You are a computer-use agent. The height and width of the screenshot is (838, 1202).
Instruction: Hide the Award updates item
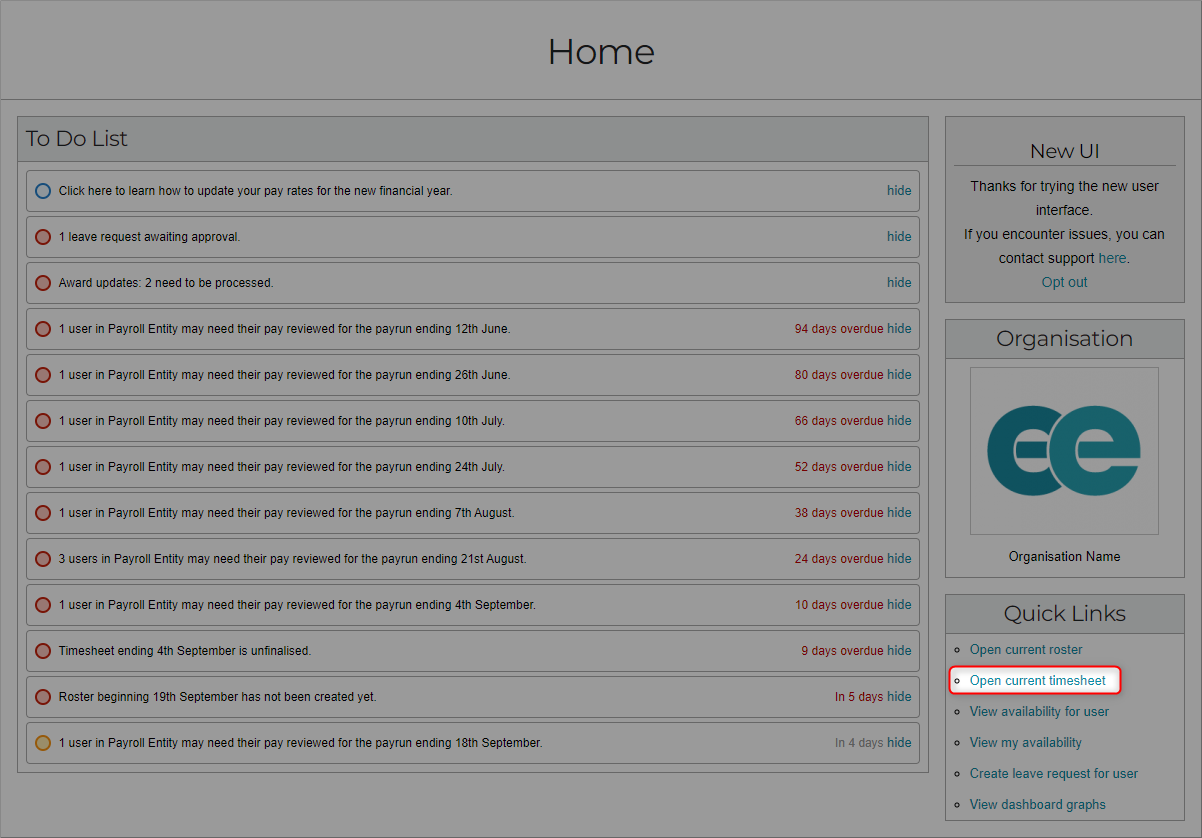click(899, 282)
